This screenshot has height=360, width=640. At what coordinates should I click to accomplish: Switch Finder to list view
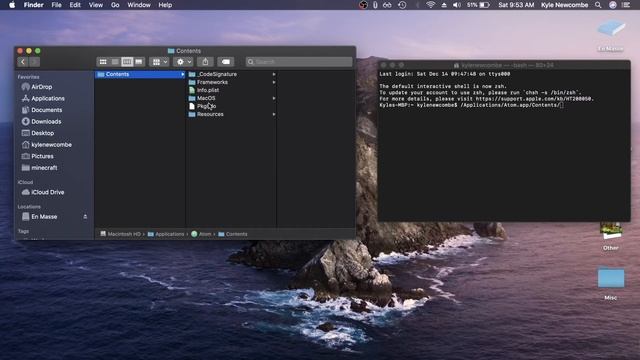pos(115,62)
